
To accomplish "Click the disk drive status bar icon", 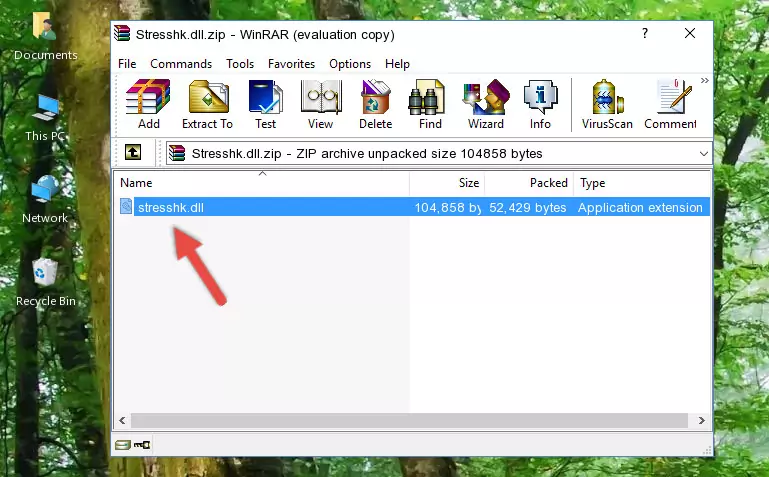I will pyautogui.click(x=123, y=445).
